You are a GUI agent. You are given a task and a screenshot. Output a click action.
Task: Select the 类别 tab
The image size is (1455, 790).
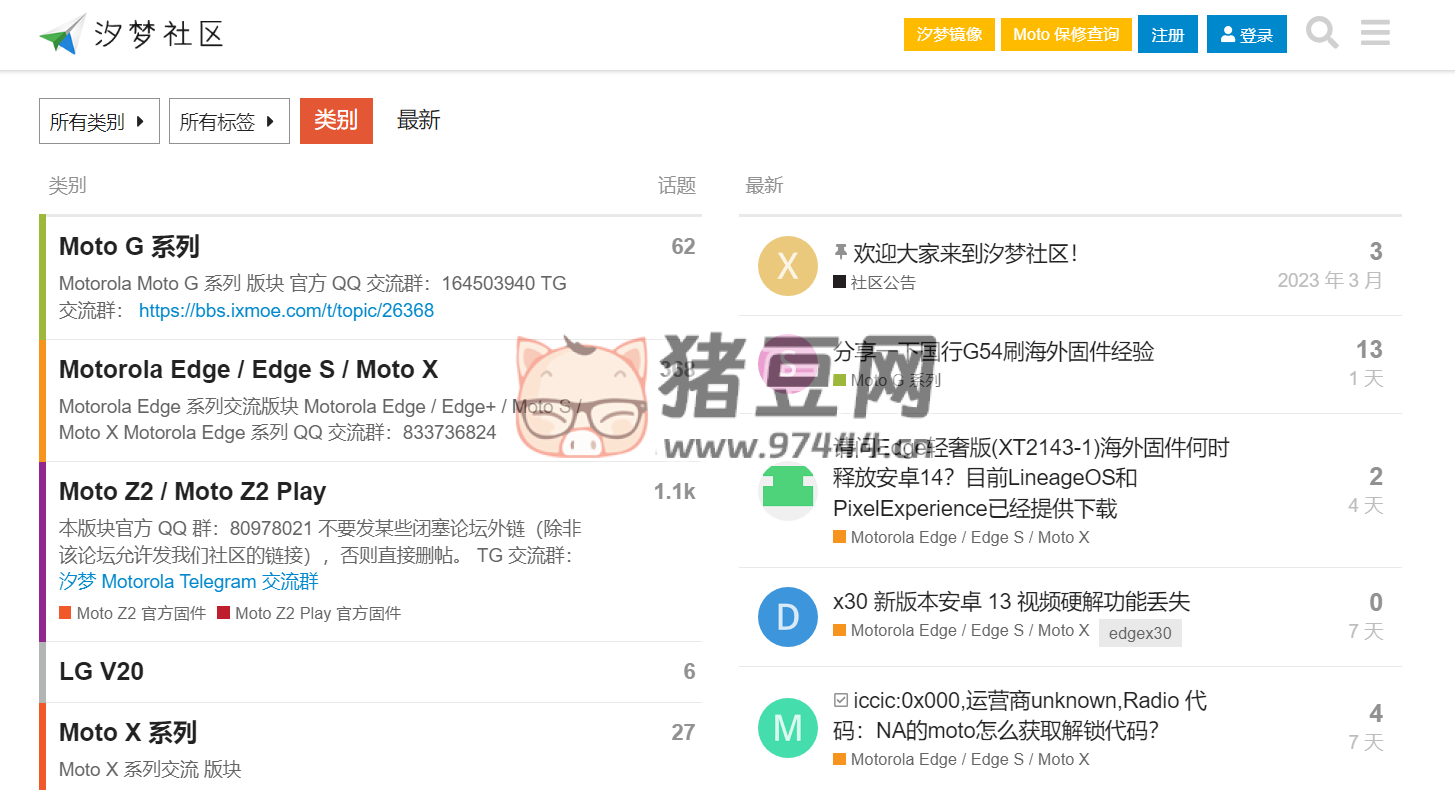tap(336, 120)
